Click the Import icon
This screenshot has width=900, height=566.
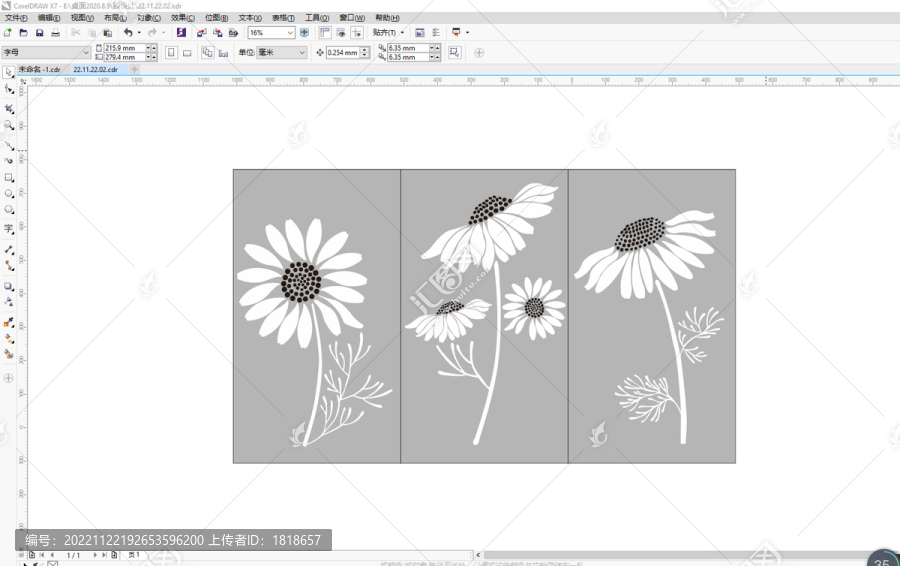coord(201,33)
